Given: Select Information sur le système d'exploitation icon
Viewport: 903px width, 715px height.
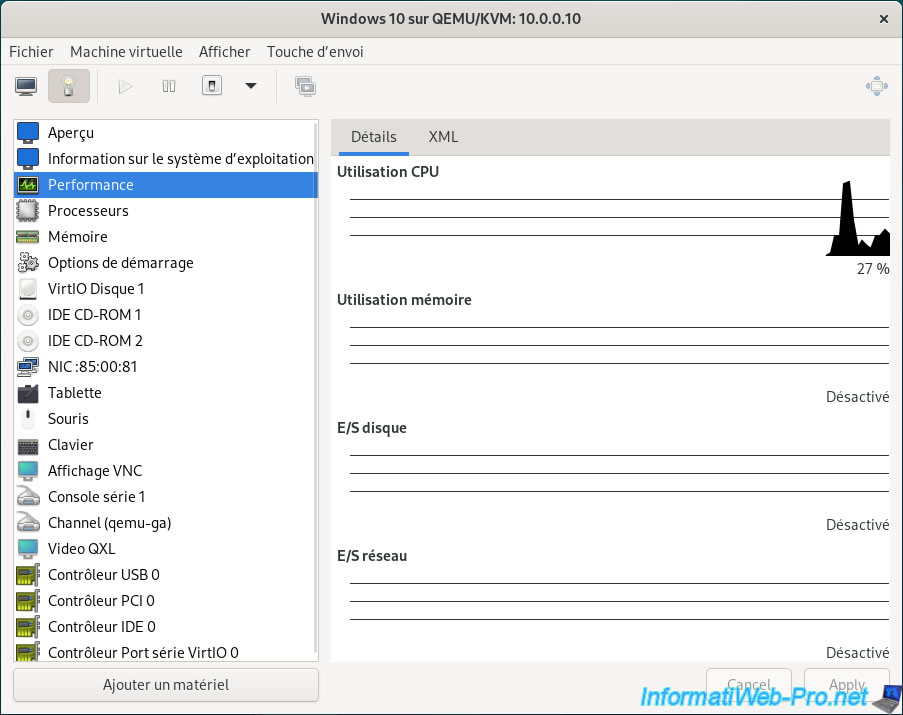Looking at the screenshot, I should (x=28, y=158).
